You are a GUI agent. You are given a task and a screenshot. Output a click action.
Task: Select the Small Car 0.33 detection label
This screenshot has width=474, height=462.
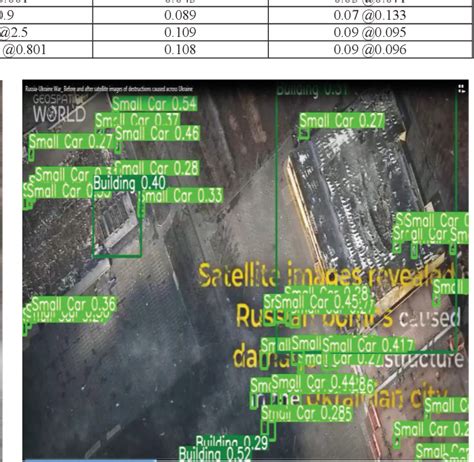point(182,196)
